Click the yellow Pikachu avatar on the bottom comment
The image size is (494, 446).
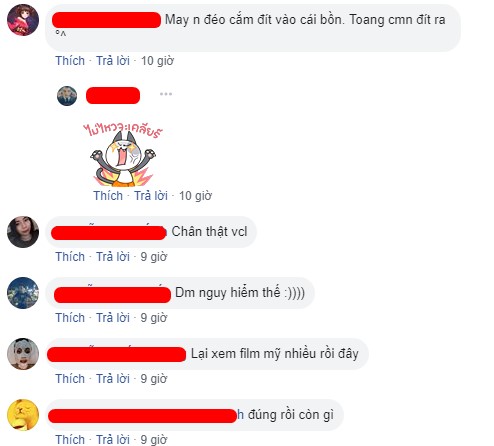23,415
